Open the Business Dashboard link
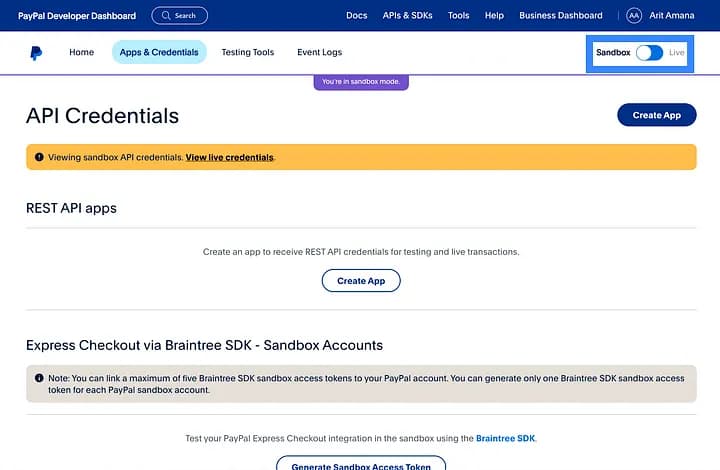The width and height of the screenshot is (720, 470). (x=561, y=16)
